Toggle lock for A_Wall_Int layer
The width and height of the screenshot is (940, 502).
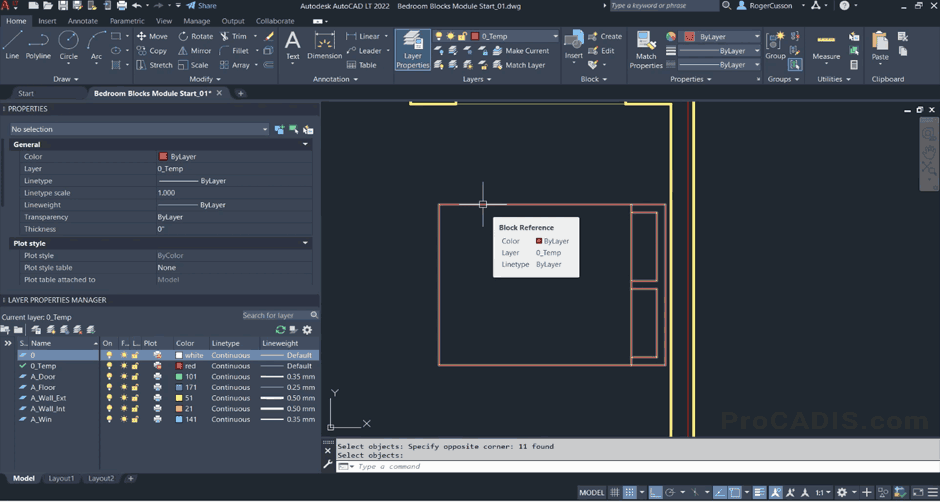tap(135, 409)
